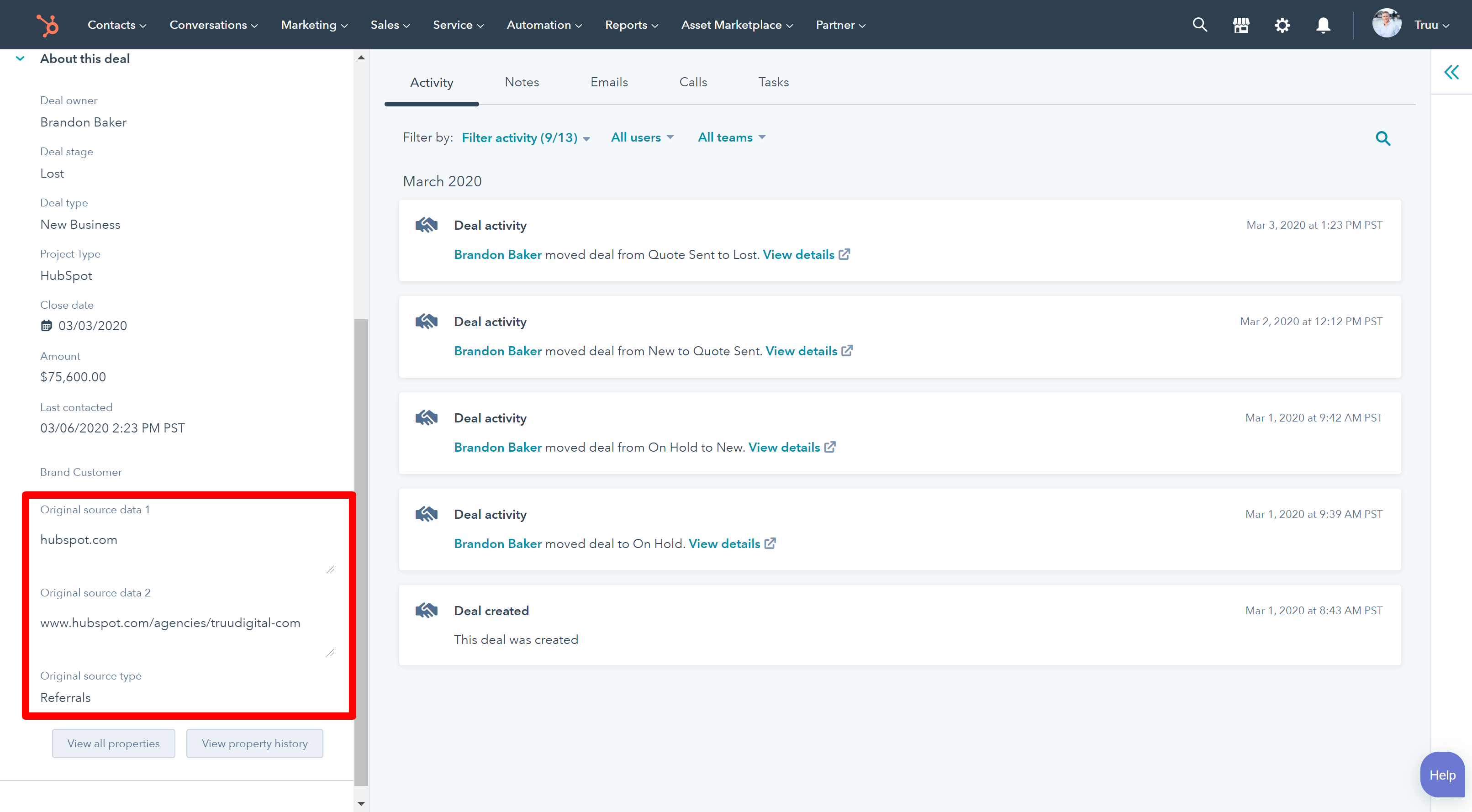Image resolution: width=1472 pixels, height=812 pixels.
Task: Switch to the Notes tab
Action: pyautogui.click(x=522, y=82)
